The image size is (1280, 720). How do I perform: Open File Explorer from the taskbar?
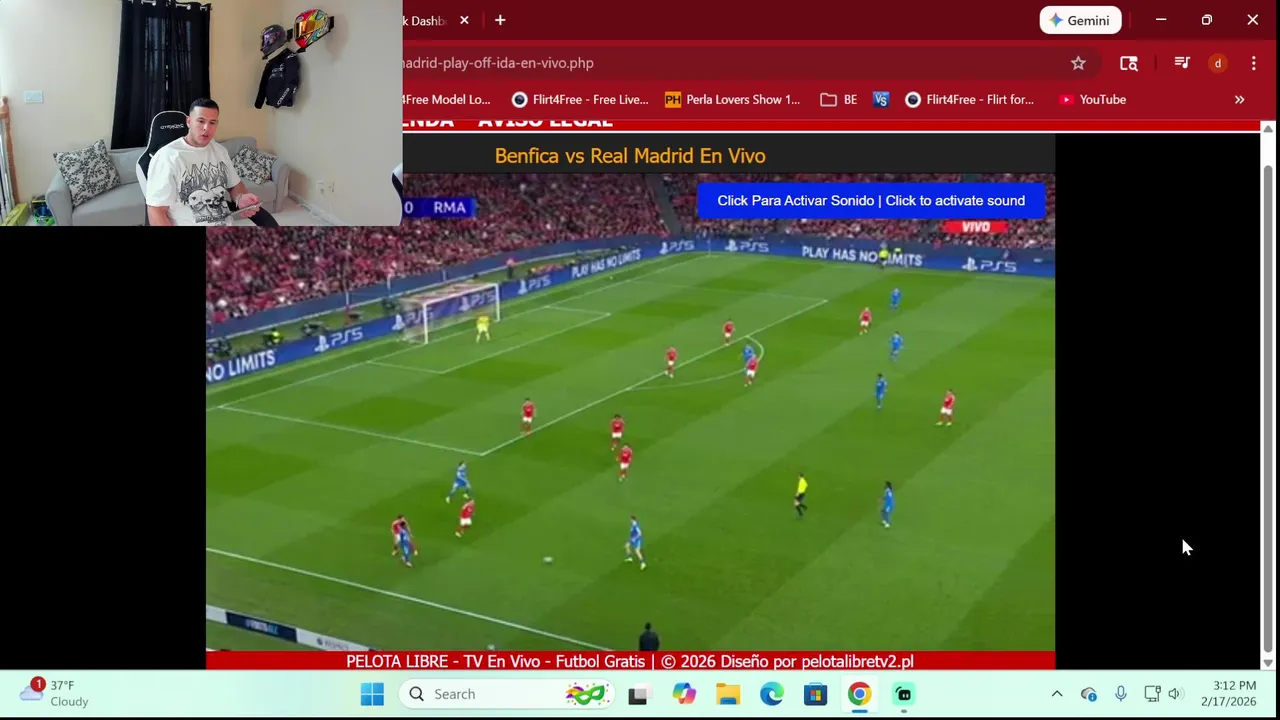point(728,694)
